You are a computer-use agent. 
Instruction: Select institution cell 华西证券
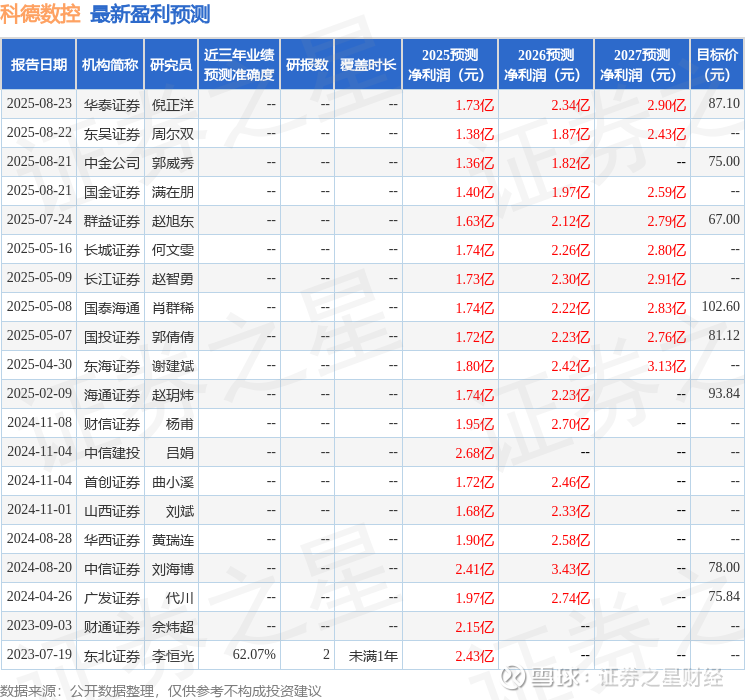tap(112, 540)
